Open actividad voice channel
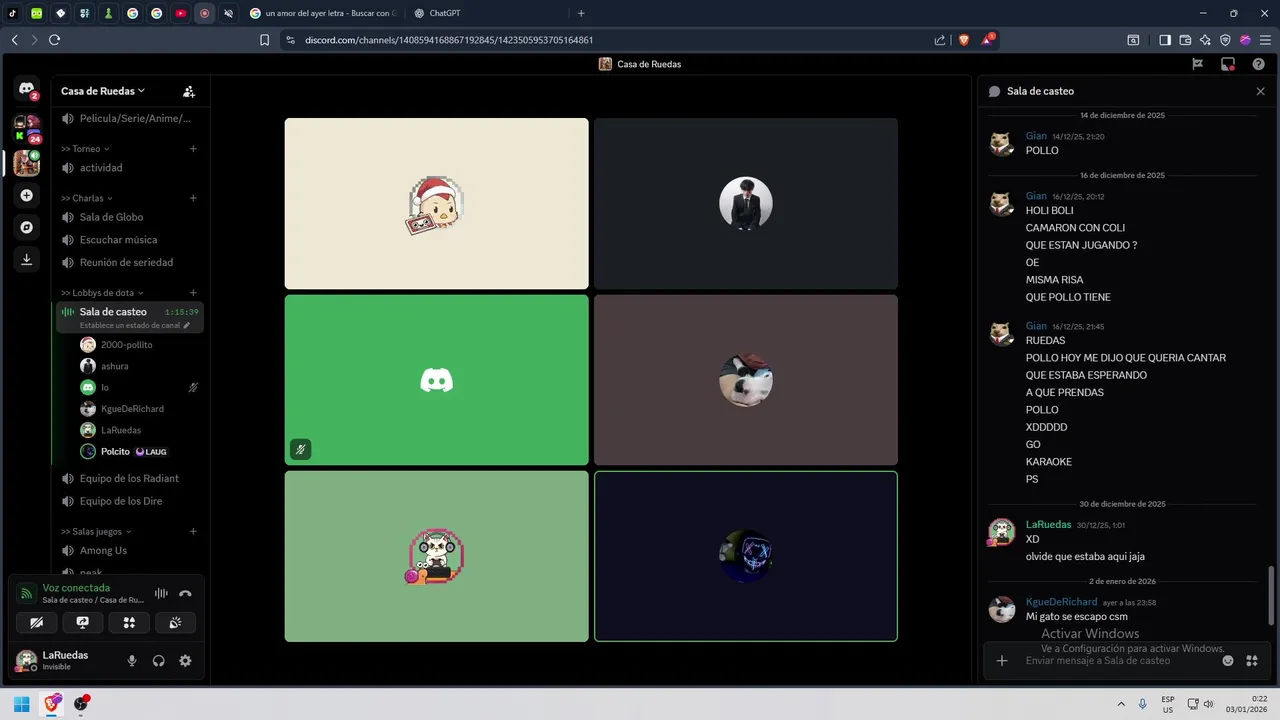 [131, 168]
